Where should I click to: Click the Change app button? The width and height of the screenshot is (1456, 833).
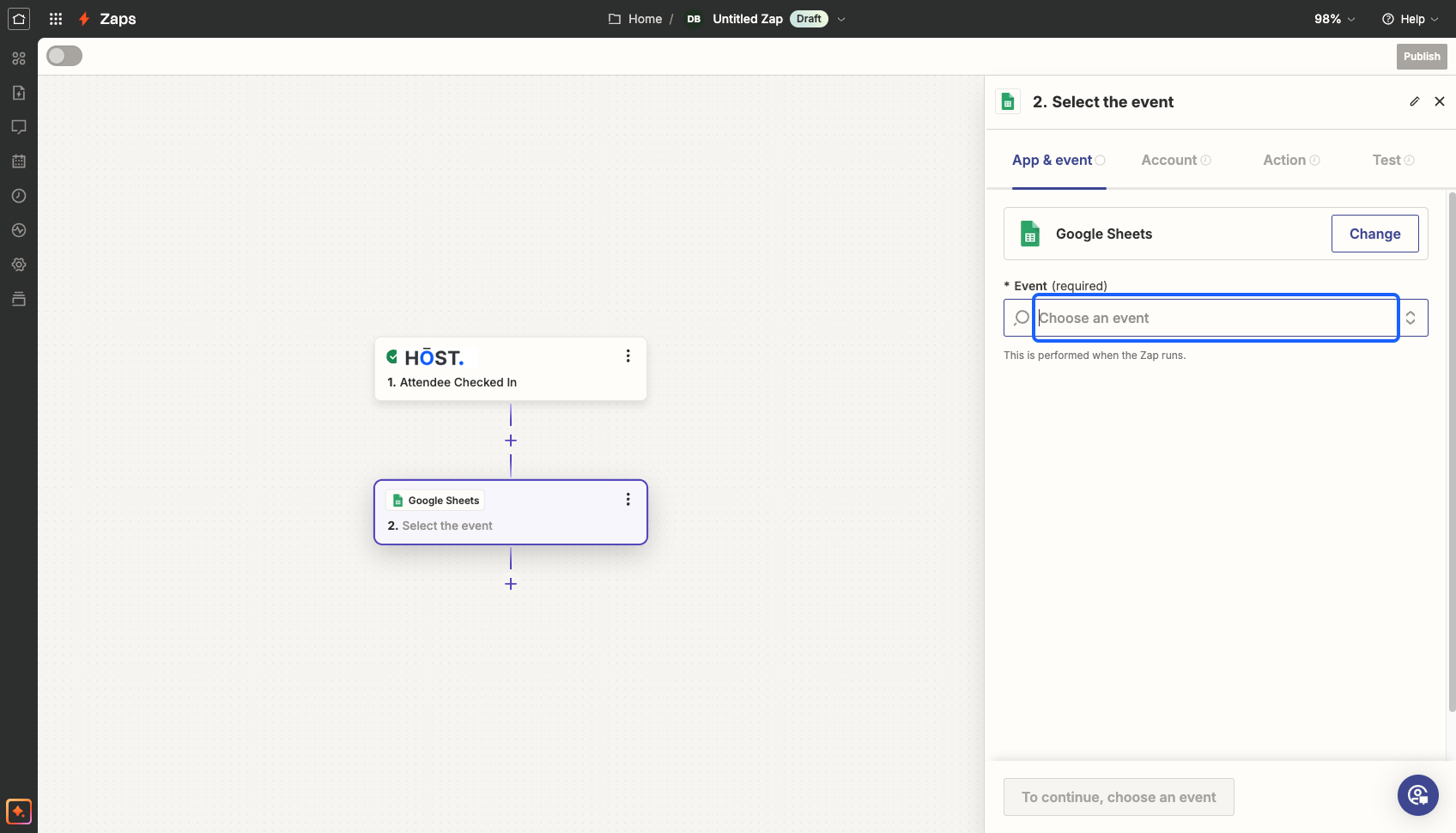[1375, 234]
